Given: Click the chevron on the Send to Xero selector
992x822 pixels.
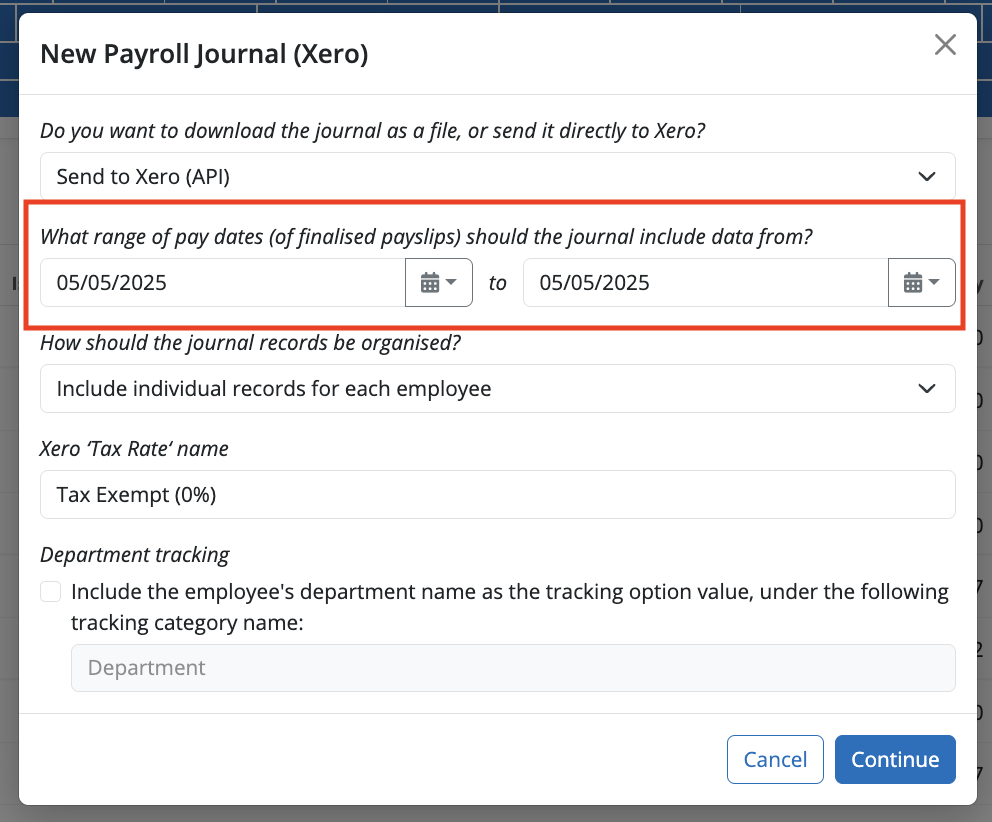Looking at the screenshot, I should coord(927,176).
